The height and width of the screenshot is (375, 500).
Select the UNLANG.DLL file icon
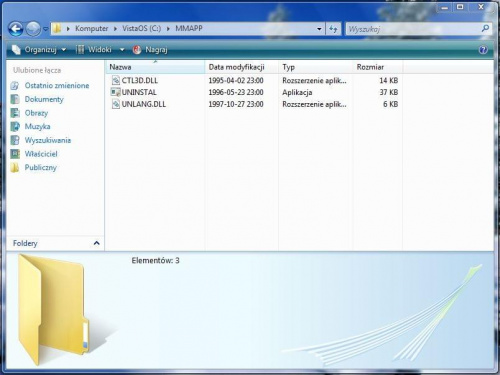[x=115, y=104]
